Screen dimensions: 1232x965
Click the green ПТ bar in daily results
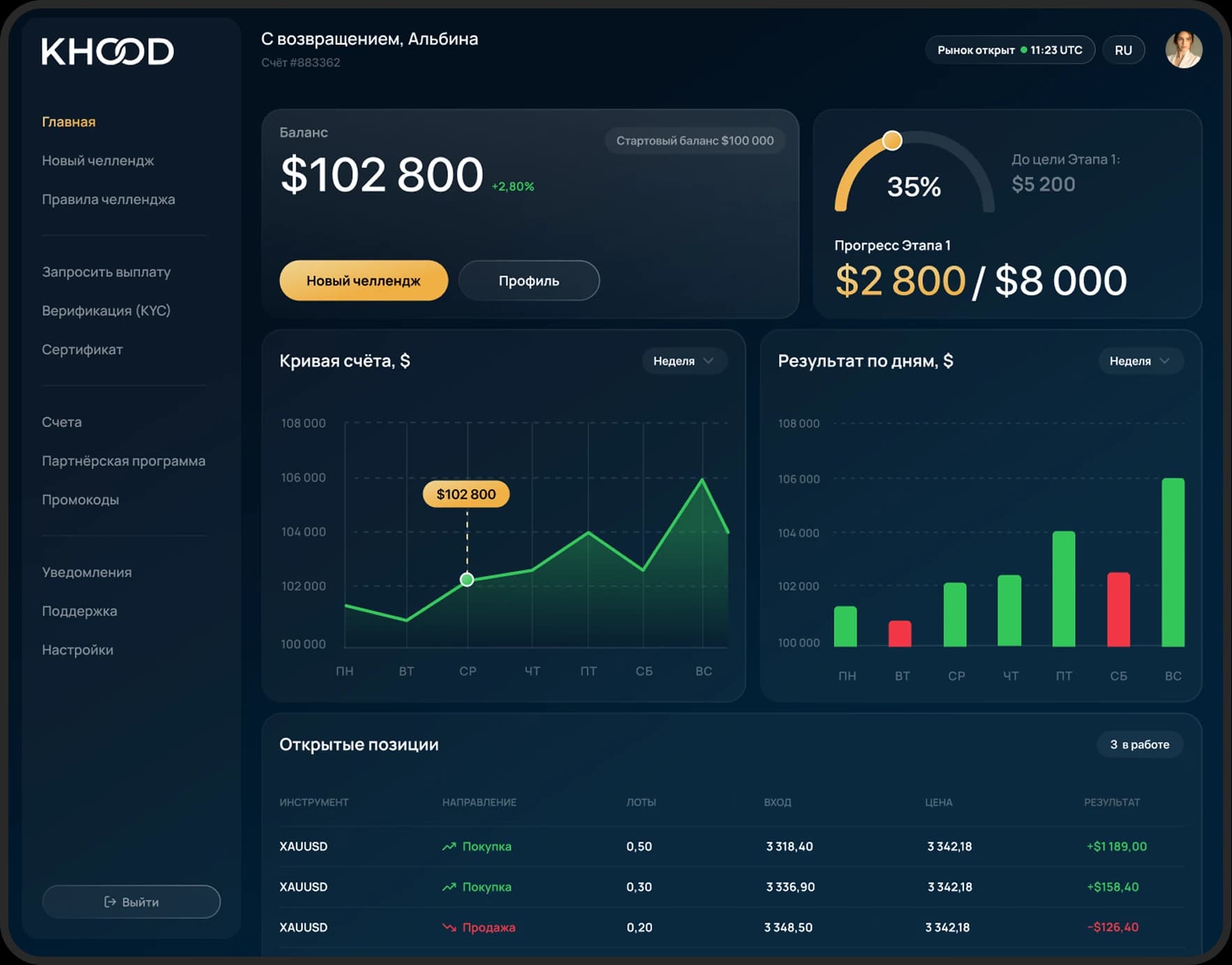coord(1063,589)
